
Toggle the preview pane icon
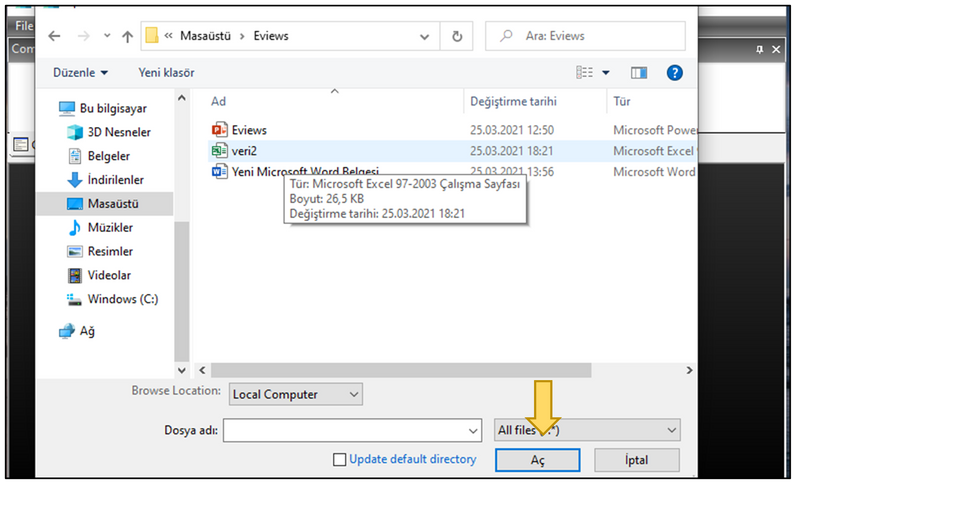click(639, 72)
